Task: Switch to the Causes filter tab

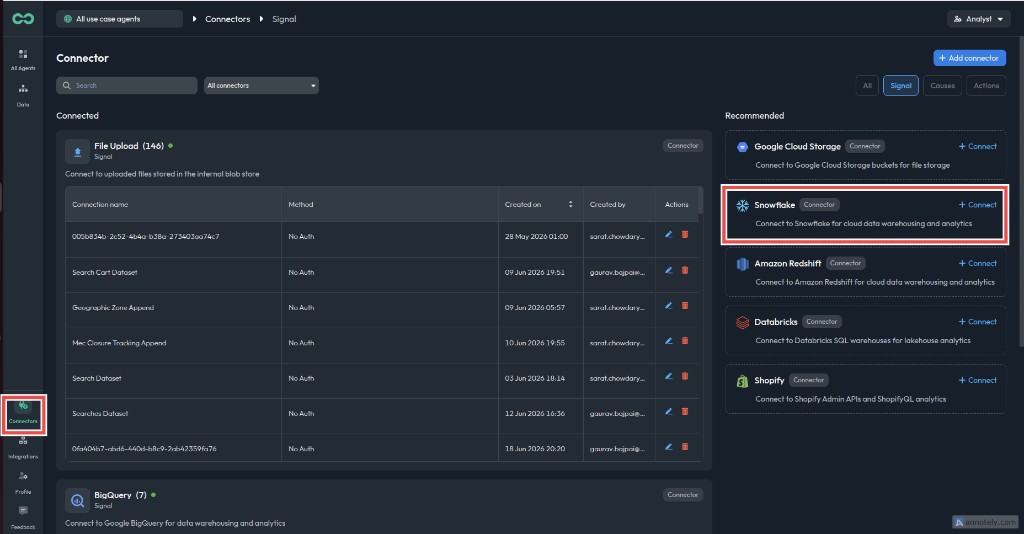Action: pyautogui.click(x=942, y=86)
